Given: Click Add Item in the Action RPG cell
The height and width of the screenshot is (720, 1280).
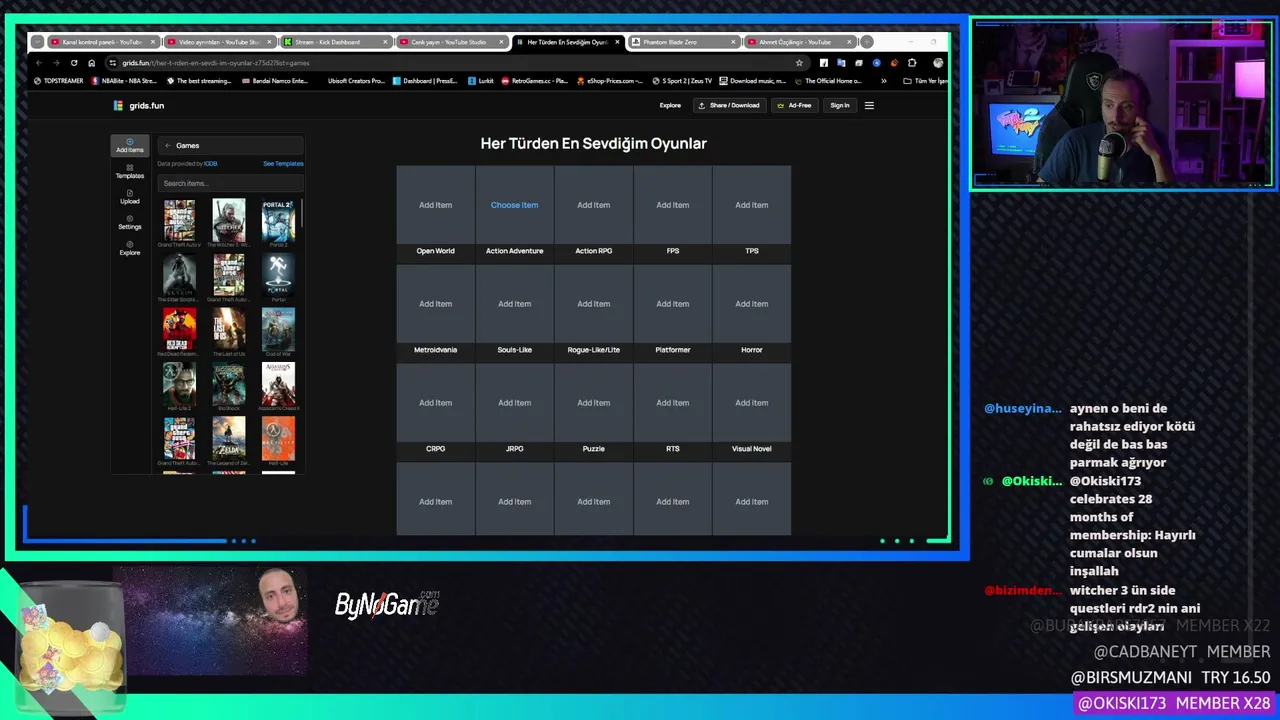Looking at the screenshot, I should [x=593, y=205].
